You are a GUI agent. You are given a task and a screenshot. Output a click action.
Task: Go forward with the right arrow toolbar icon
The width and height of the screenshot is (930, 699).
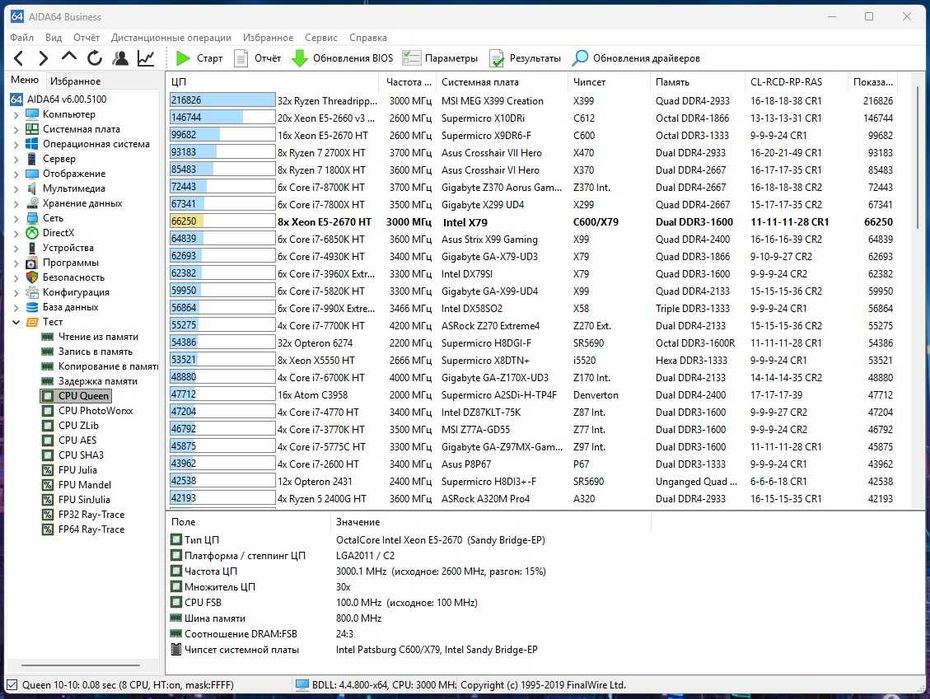click(43, 58)
